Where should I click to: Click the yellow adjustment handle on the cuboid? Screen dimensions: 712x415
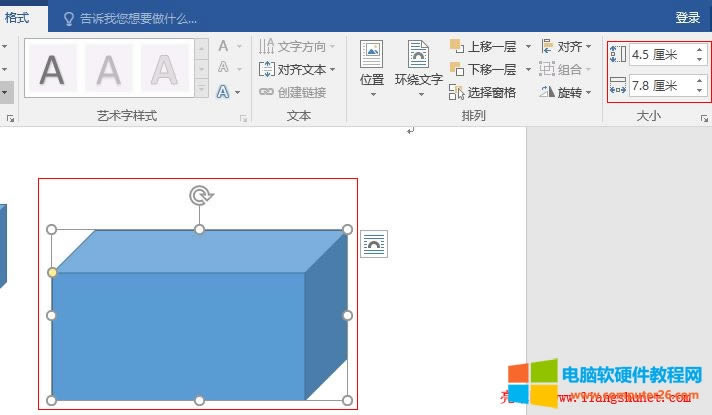52,272
